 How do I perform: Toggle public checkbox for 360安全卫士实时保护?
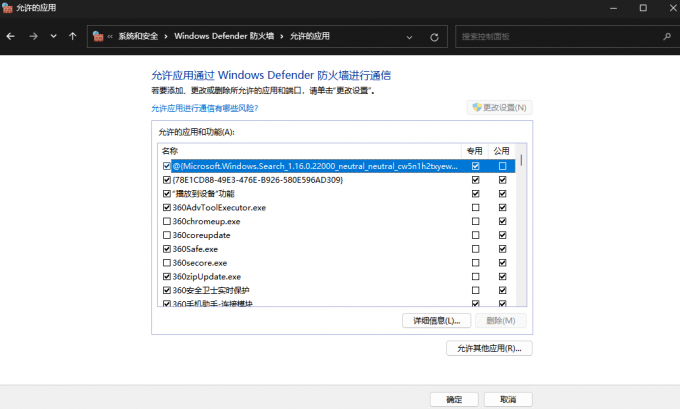[503, 291]
